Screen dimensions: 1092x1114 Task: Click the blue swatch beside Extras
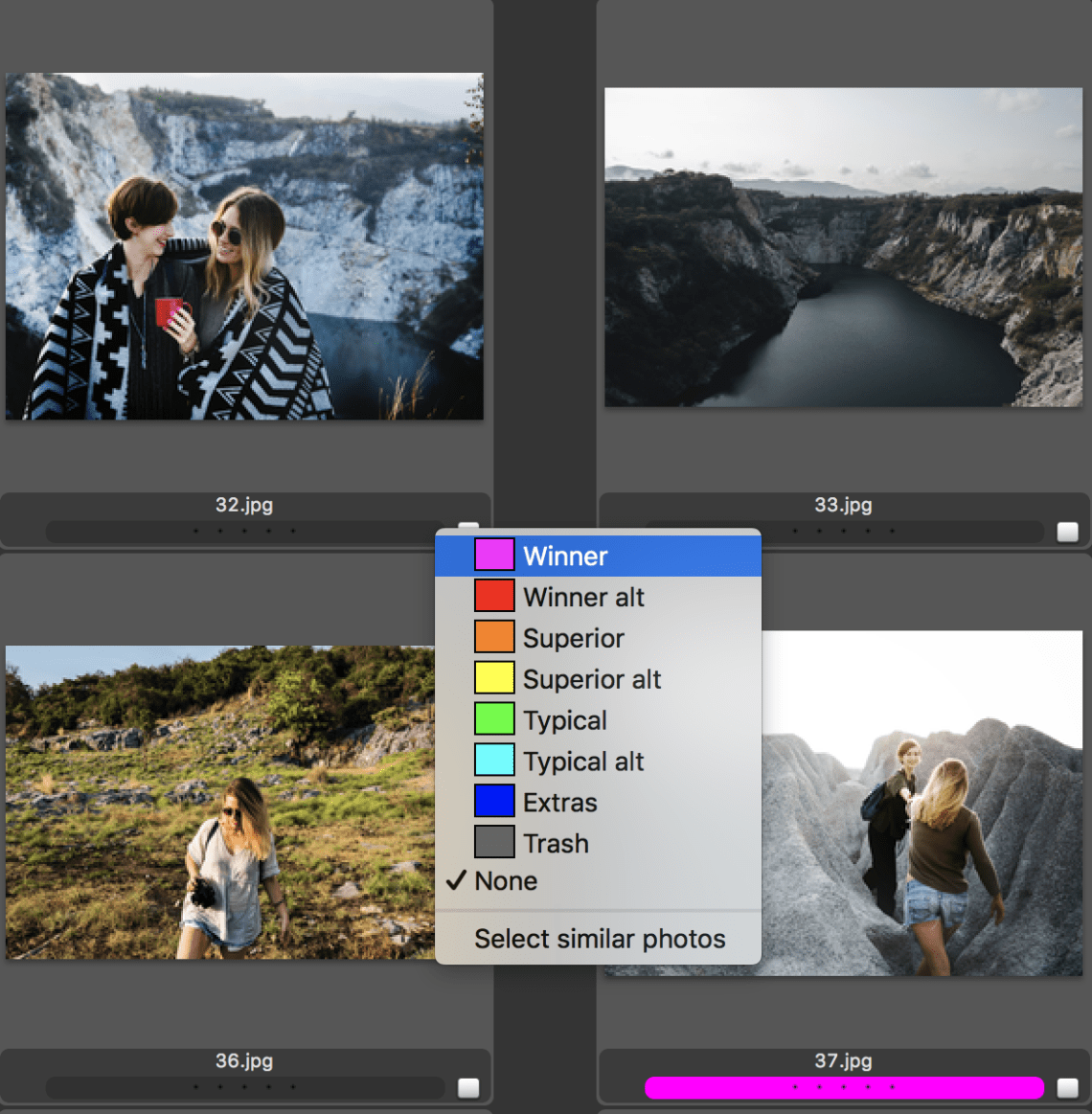492,802
